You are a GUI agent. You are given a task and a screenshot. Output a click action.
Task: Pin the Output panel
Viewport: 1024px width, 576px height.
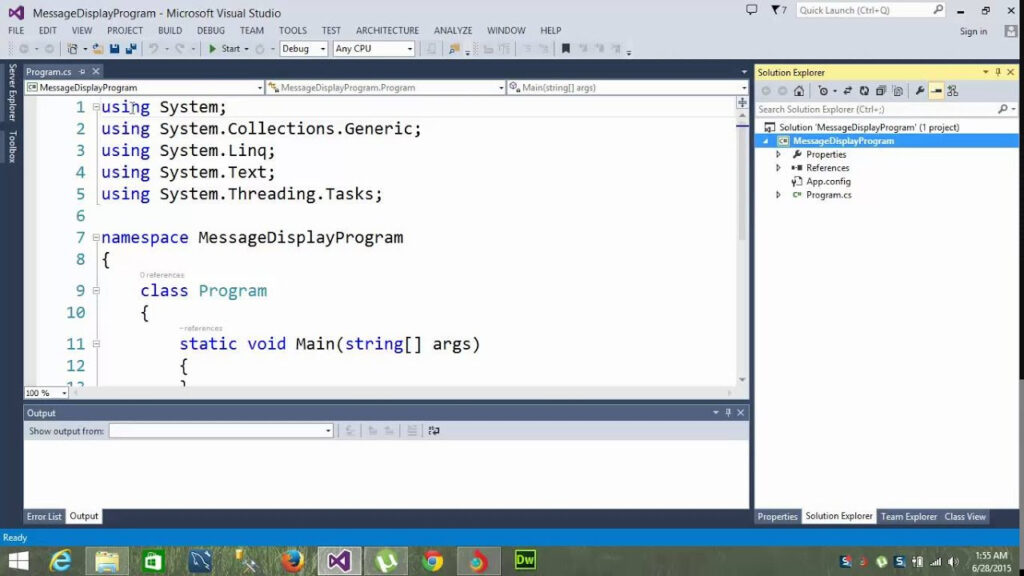(x=728, y=413)
